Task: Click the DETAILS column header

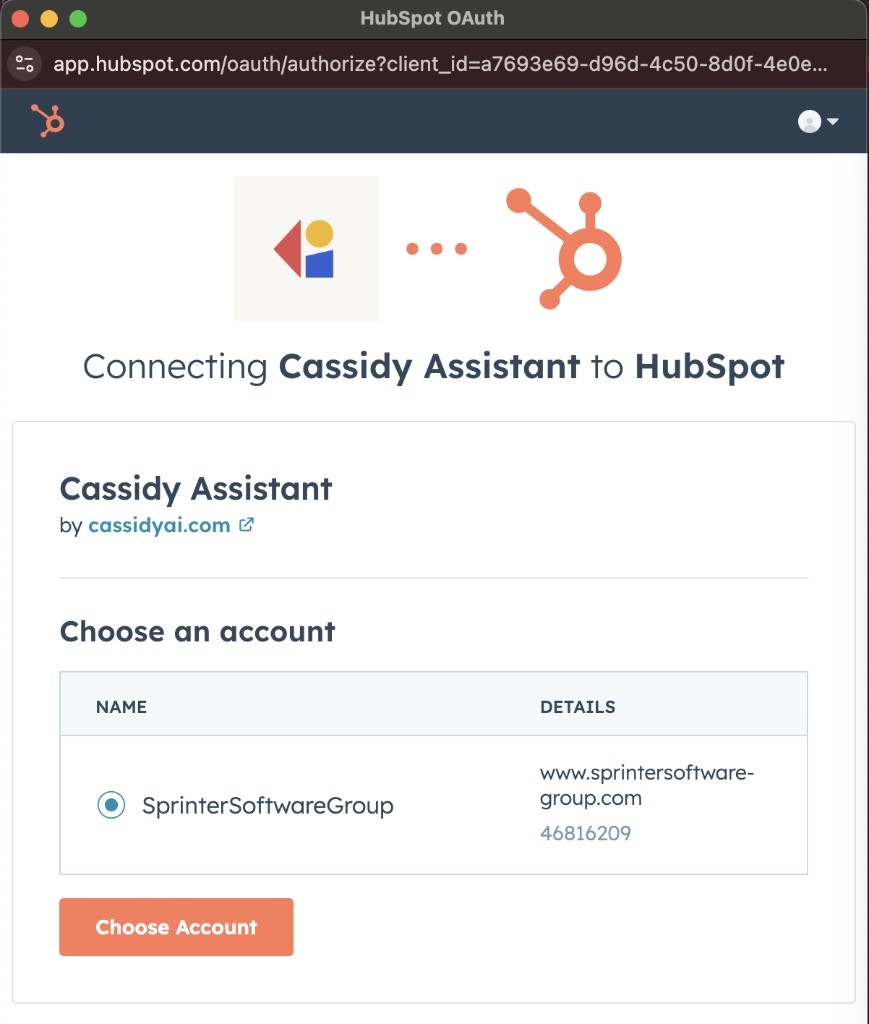Action: pyautogui.click(x=578, y=707)
